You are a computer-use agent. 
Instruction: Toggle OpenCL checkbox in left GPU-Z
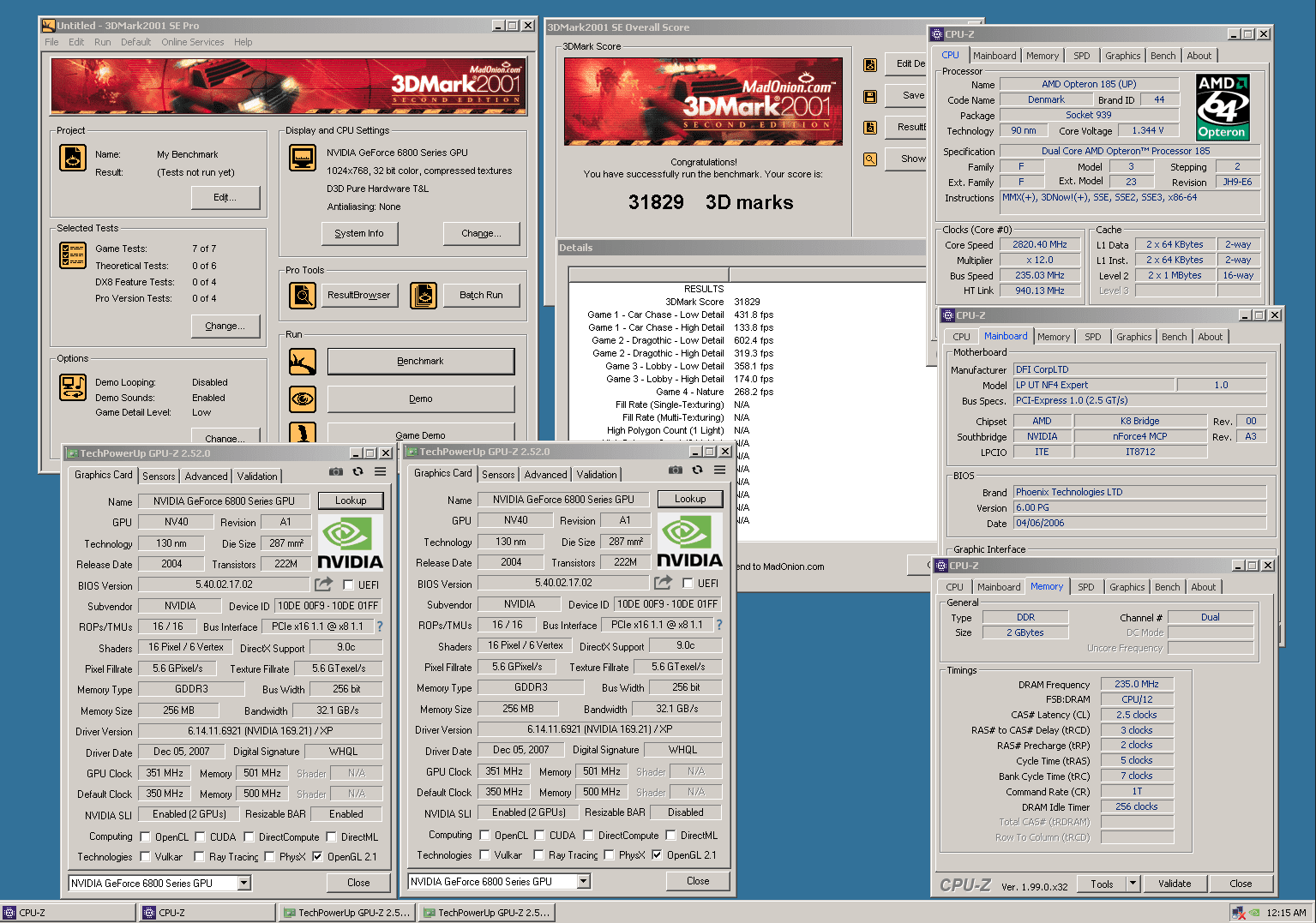pyautogui.click(x=146, y=836)
